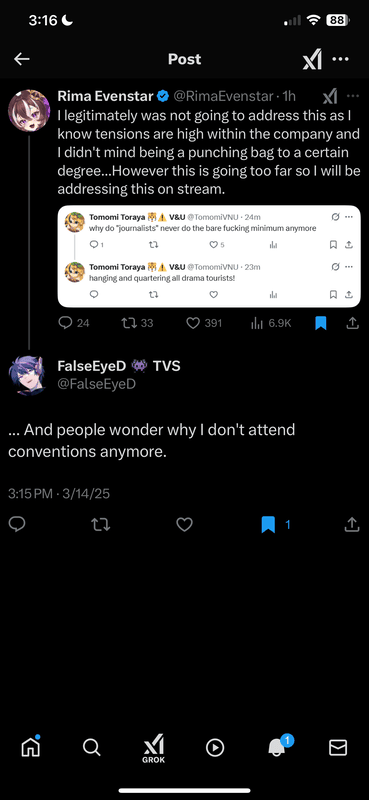Image resolution: width=369 pixels, height=800 pixels.
Task: Open the embedded Tomomi Toraya tweets image
Action: [x=209, y=257]
